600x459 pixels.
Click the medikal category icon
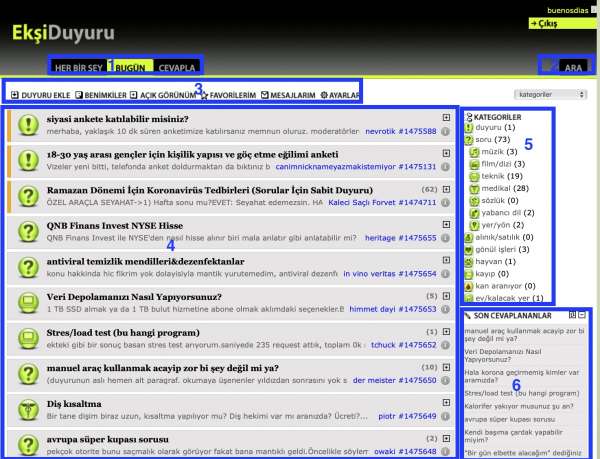pyautogui.click(x=474, y=189)
